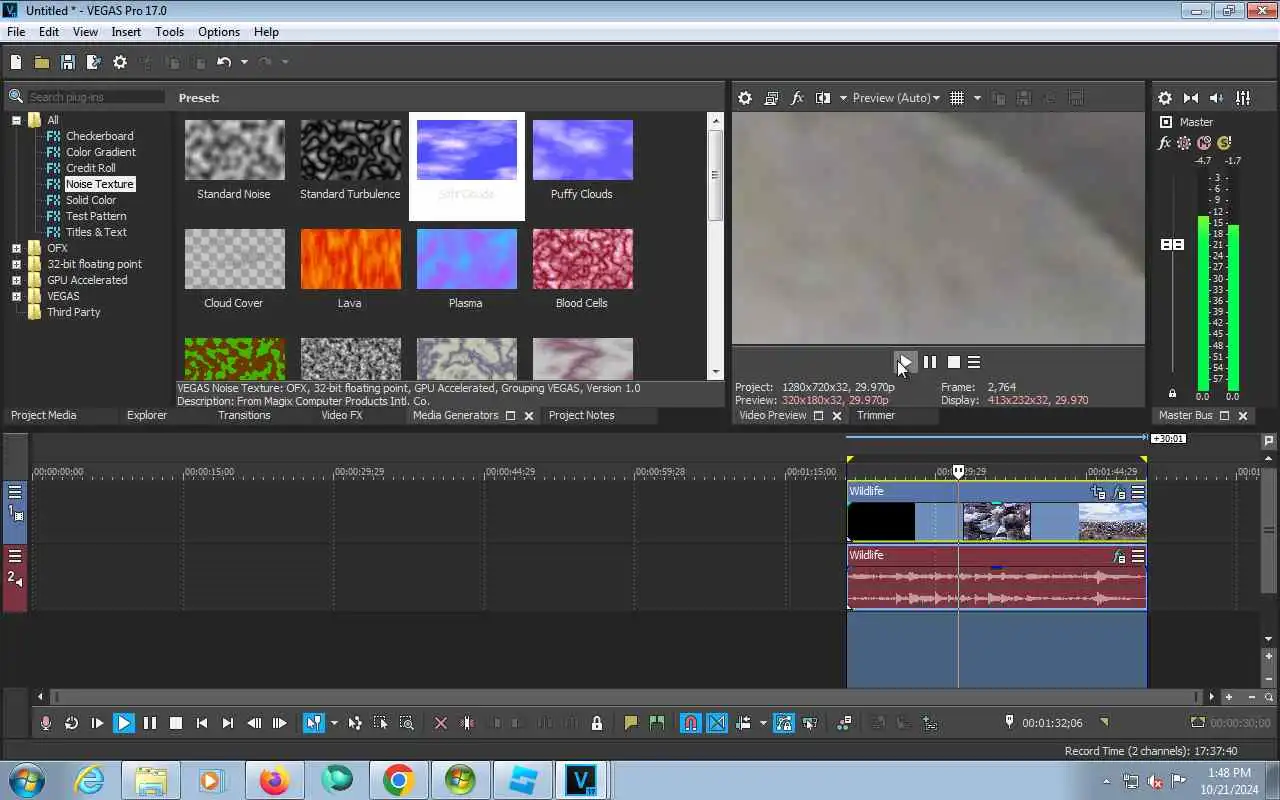Expand the 32-bit floating point folder

(16, 264)
